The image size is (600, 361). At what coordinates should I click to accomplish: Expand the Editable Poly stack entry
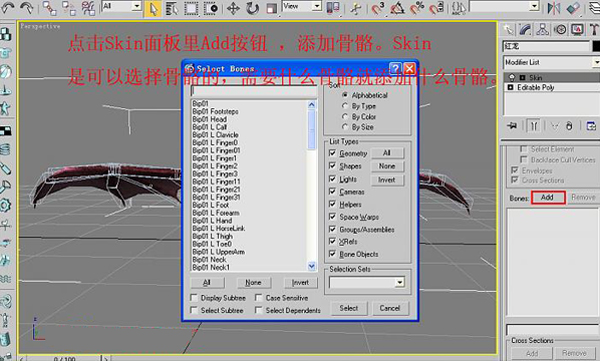pos(510,88)
